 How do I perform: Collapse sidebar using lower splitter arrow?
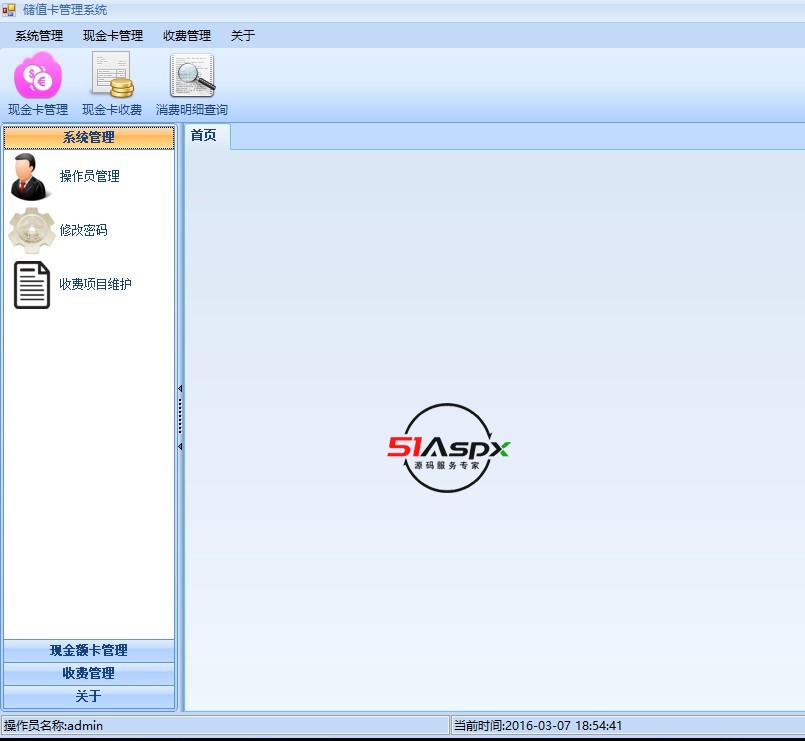coord(180,447)
